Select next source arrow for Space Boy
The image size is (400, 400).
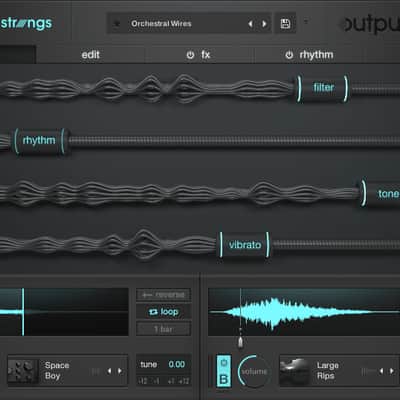click(120, 371)
